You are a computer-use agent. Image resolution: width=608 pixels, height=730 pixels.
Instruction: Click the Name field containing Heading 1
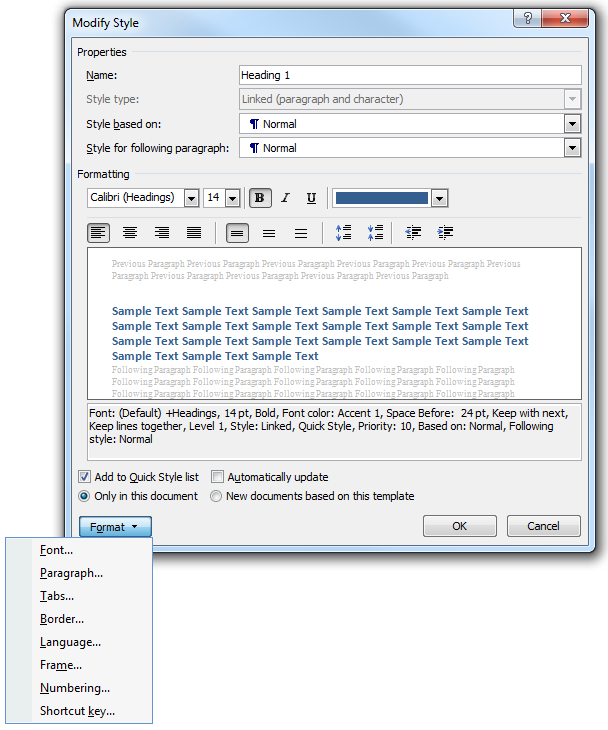coord(410,75)
